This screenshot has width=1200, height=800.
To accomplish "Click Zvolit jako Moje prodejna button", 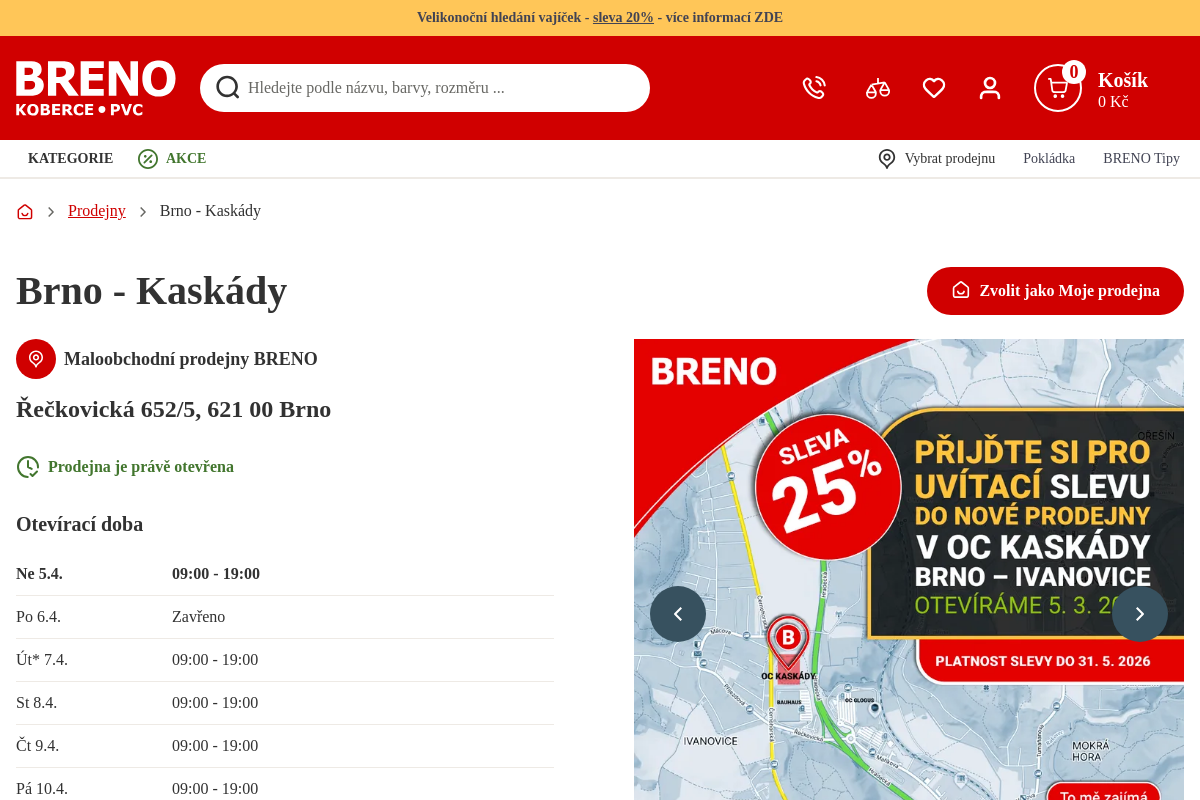I will (1055, 291).
